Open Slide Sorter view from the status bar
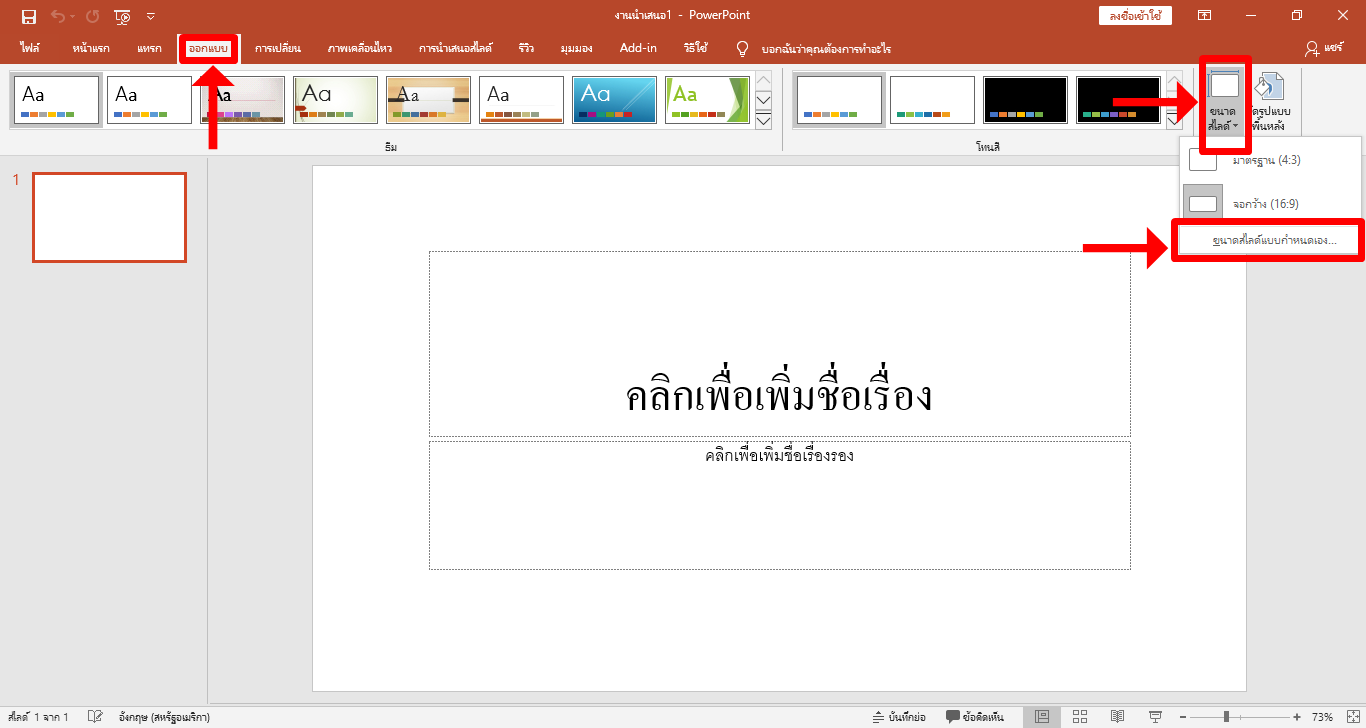 (x=1080, y=716)
